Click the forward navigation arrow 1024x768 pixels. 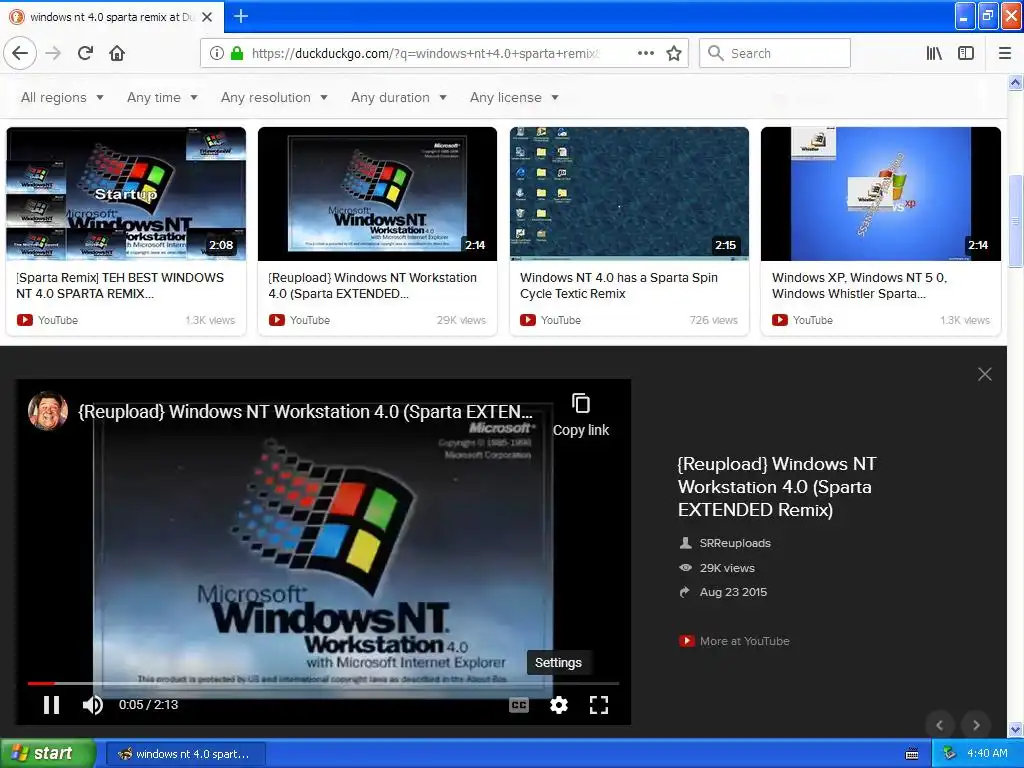53,54
